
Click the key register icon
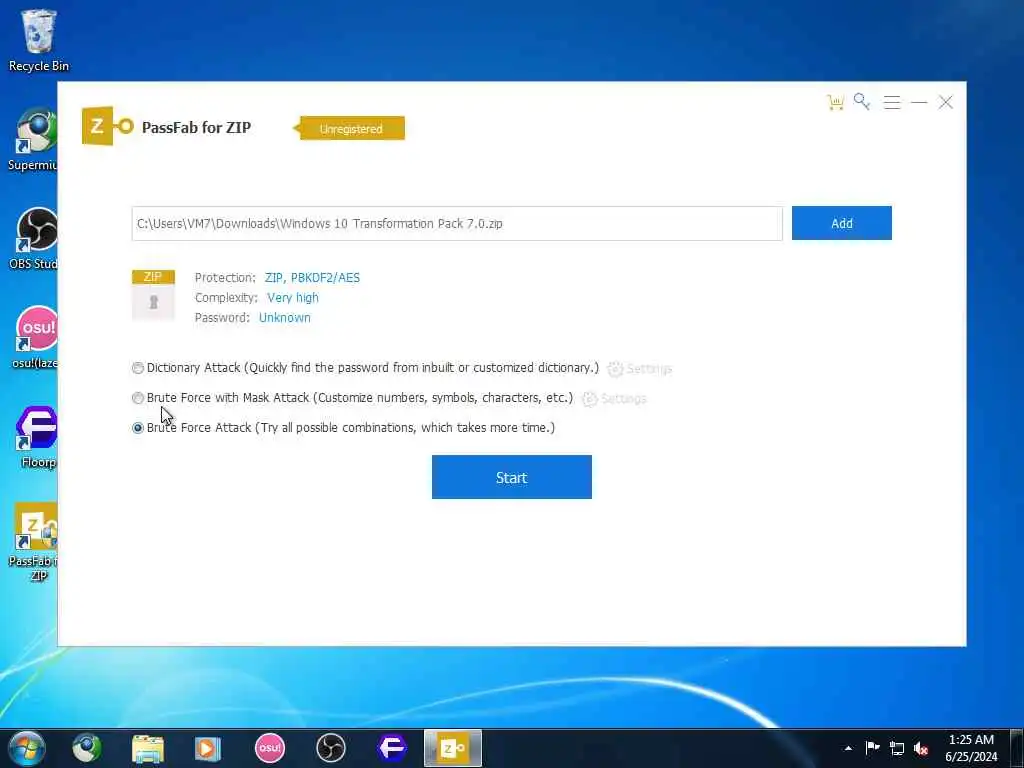[862, 102]
